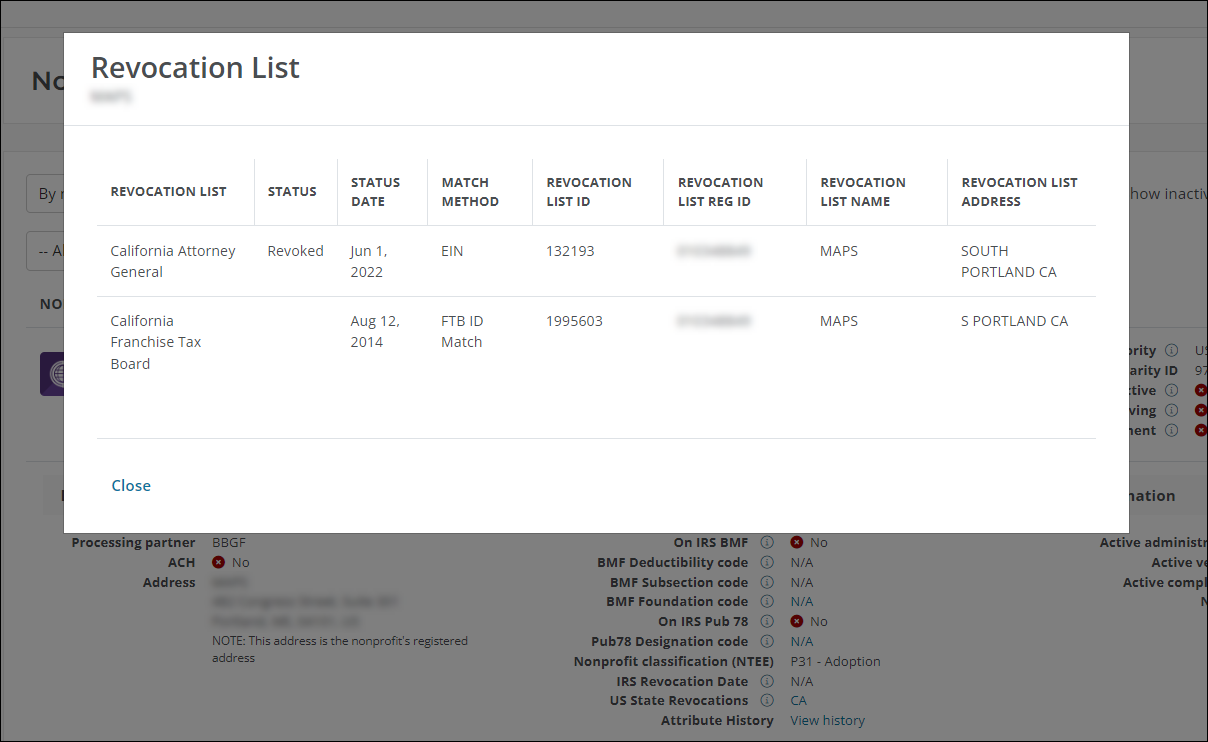Click the BMF Deductibility code info icon
The image size is (1208, 742).
[767, 562]
